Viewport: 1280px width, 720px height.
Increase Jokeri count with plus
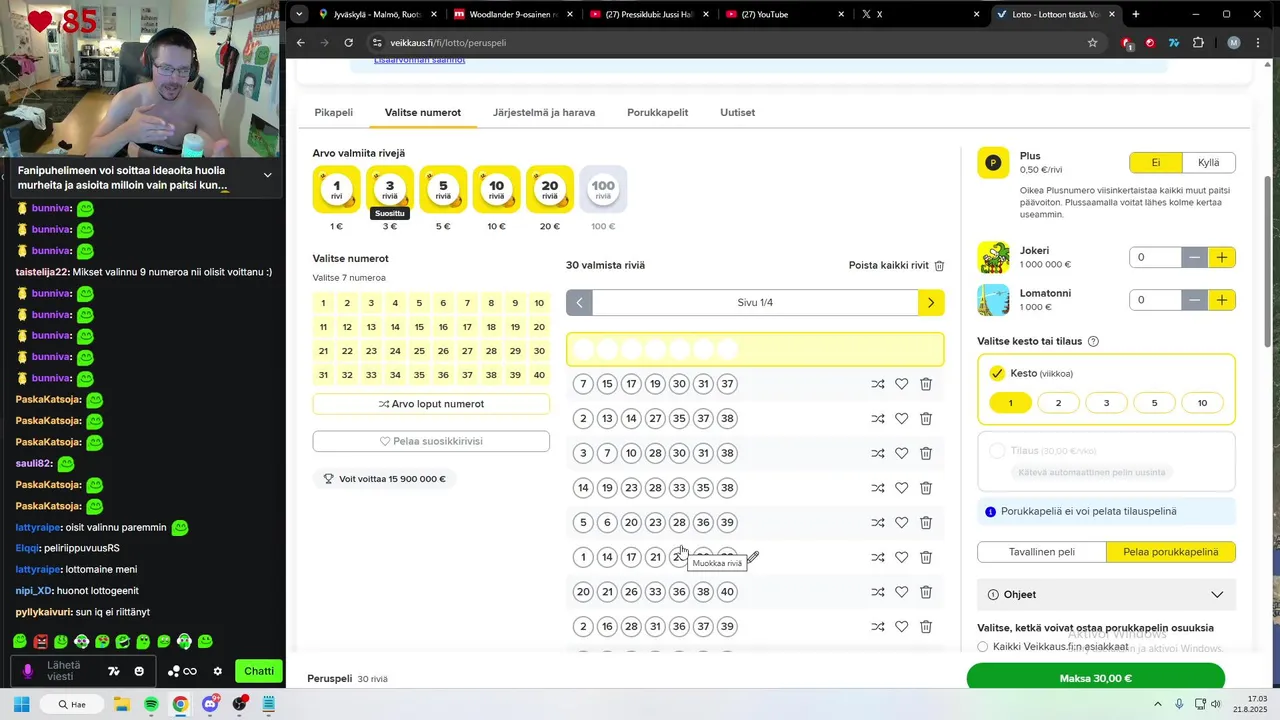[1222, 258]
